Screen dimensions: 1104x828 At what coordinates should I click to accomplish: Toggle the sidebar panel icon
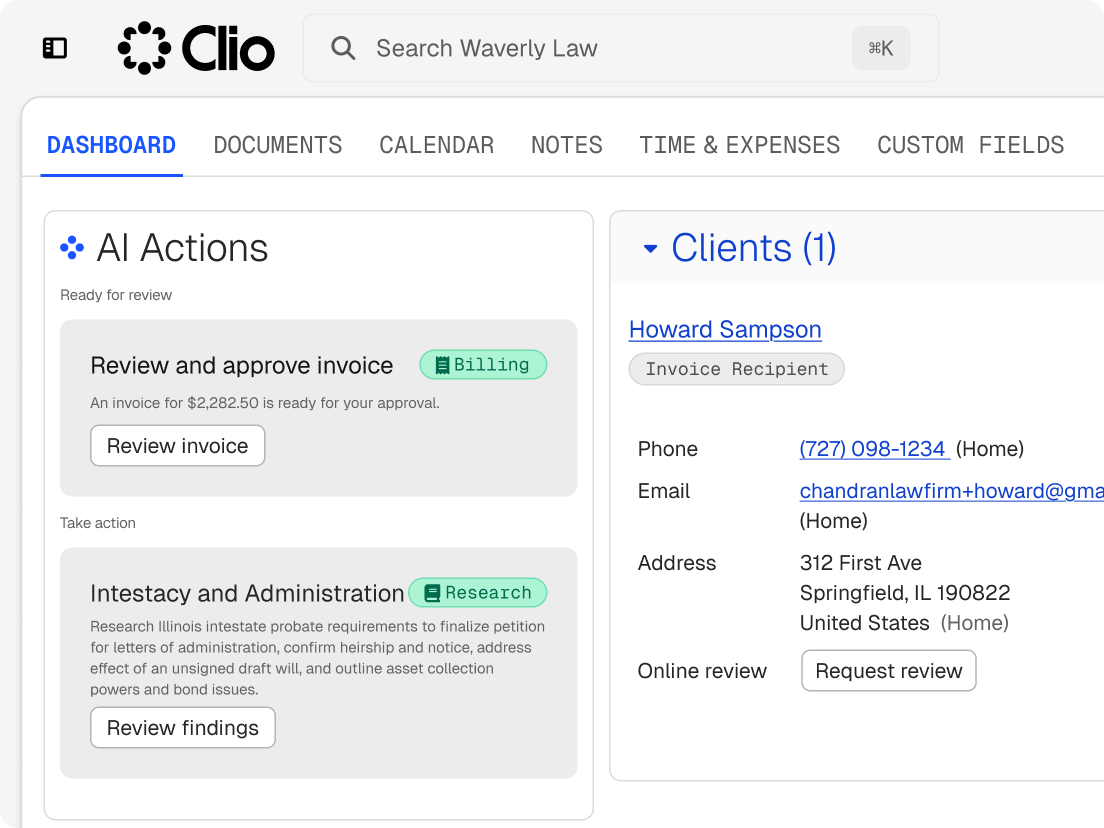pyautogui.click(x=55, y=48)
